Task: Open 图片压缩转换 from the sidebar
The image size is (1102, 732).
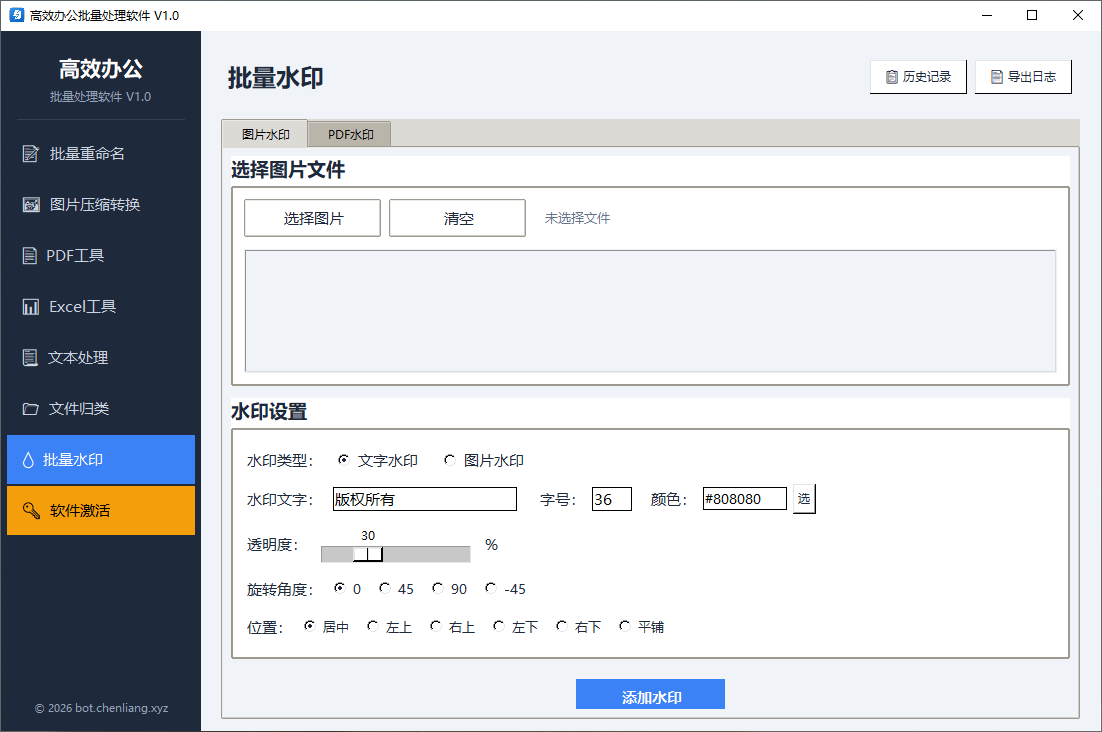Action: 101,204
